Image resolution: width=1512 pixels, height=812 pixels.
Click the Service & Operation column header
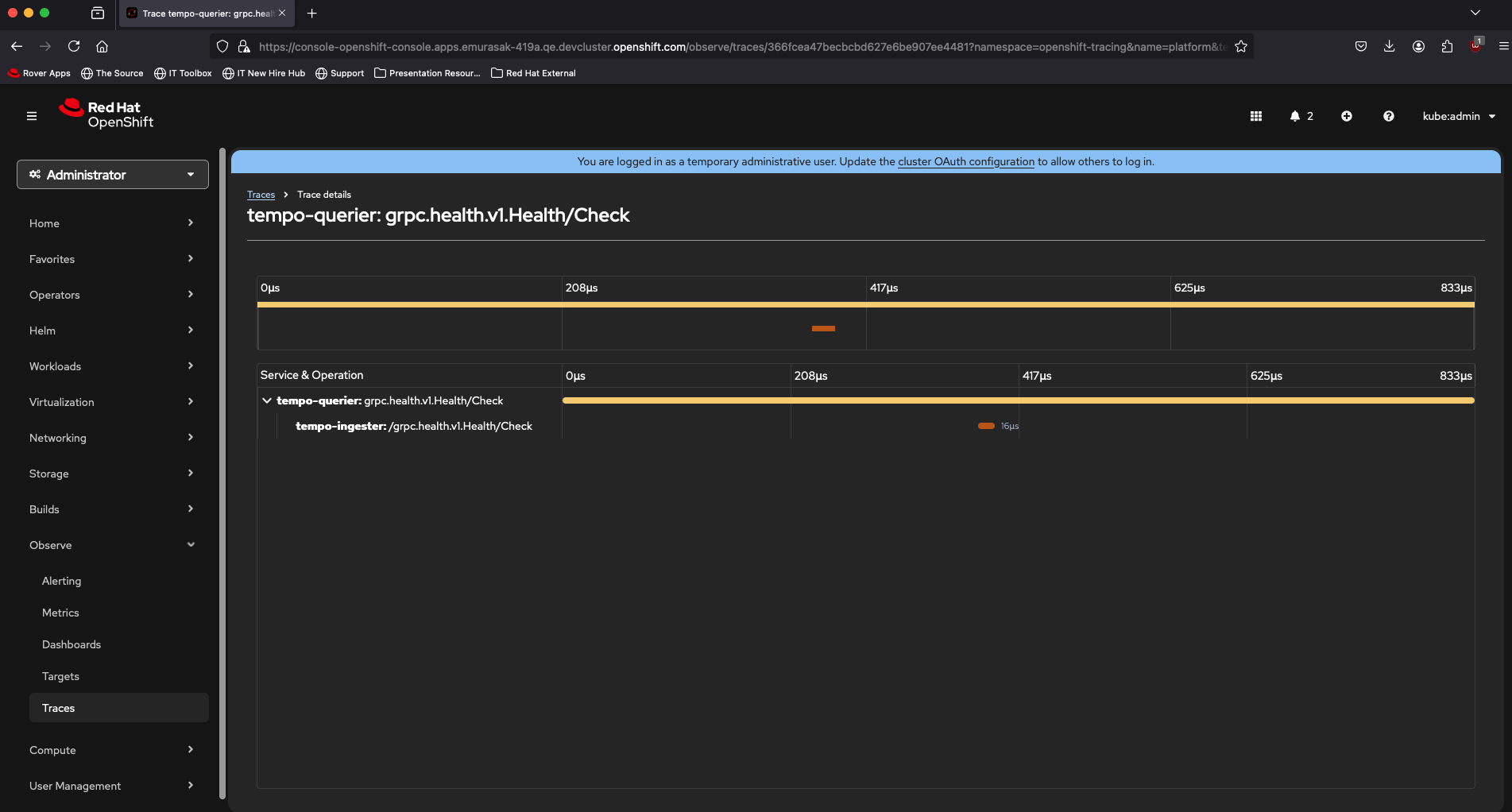coord(311,375)
